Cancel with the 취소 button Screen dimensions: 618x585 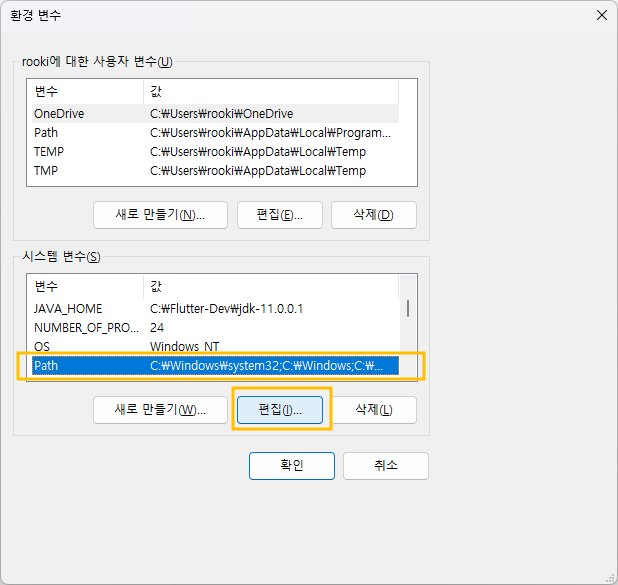point(385,466)
